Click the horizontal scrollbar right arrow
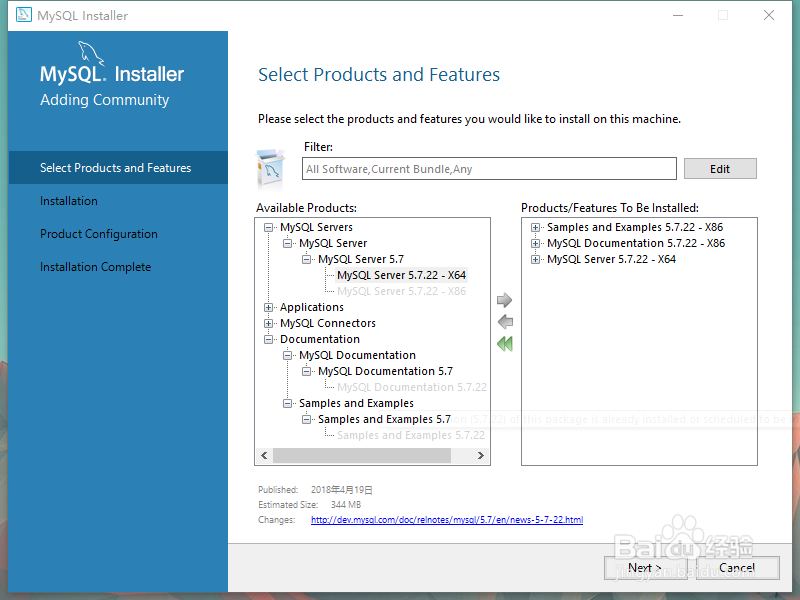The height and width of the screenshot is (600, 800). click(481, 455)
